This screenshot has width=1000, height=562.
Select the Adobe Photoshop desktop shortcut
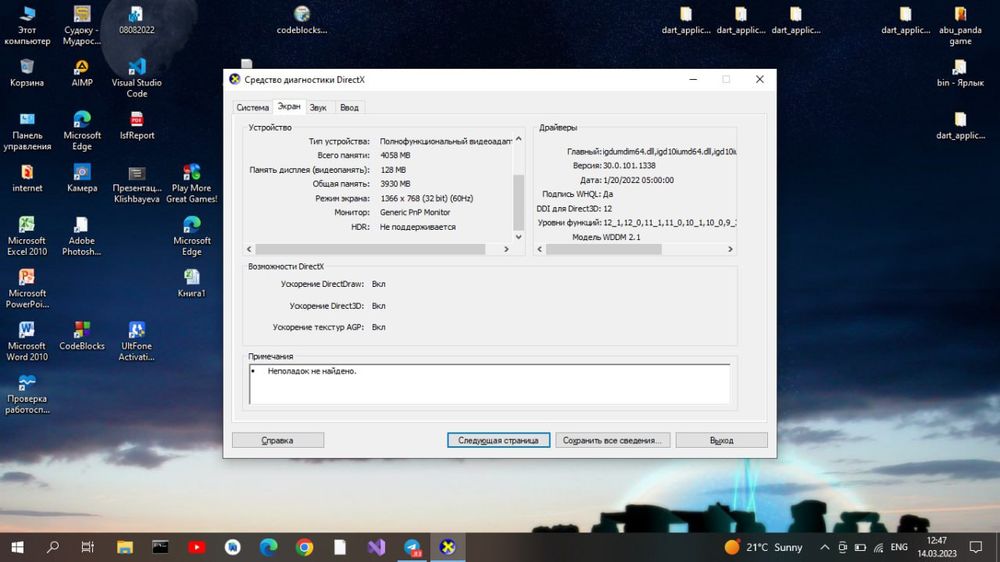tap(81, 235)
